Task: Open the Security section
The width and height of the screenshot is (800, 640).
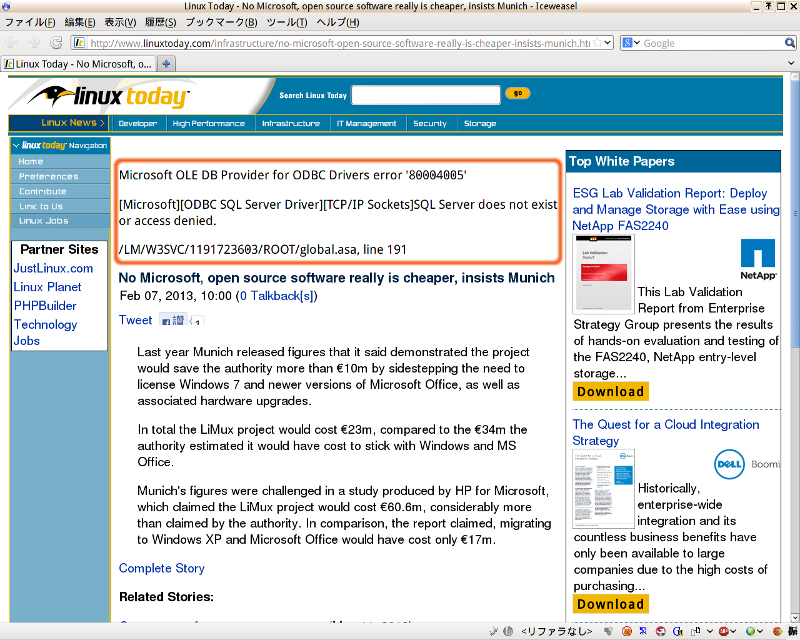Action: (x=430, y=124)
